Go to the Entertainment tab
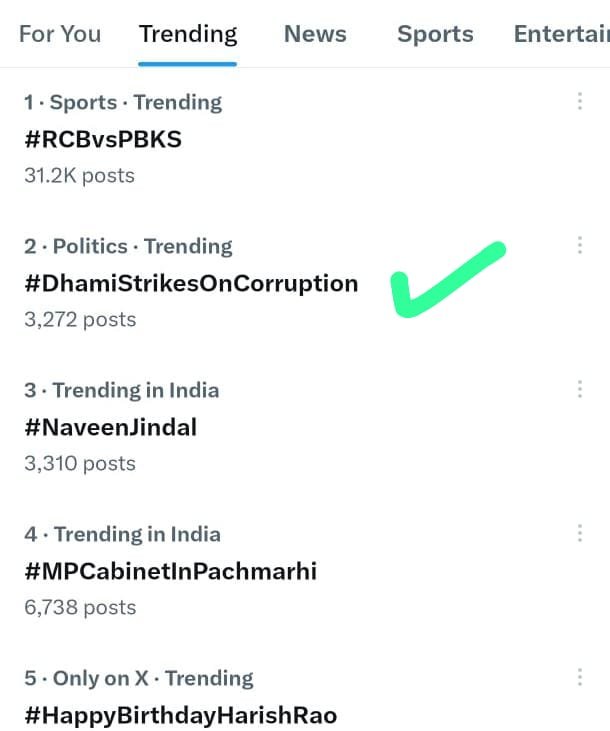This screenshot has height=731, width=610. point(561,34)
